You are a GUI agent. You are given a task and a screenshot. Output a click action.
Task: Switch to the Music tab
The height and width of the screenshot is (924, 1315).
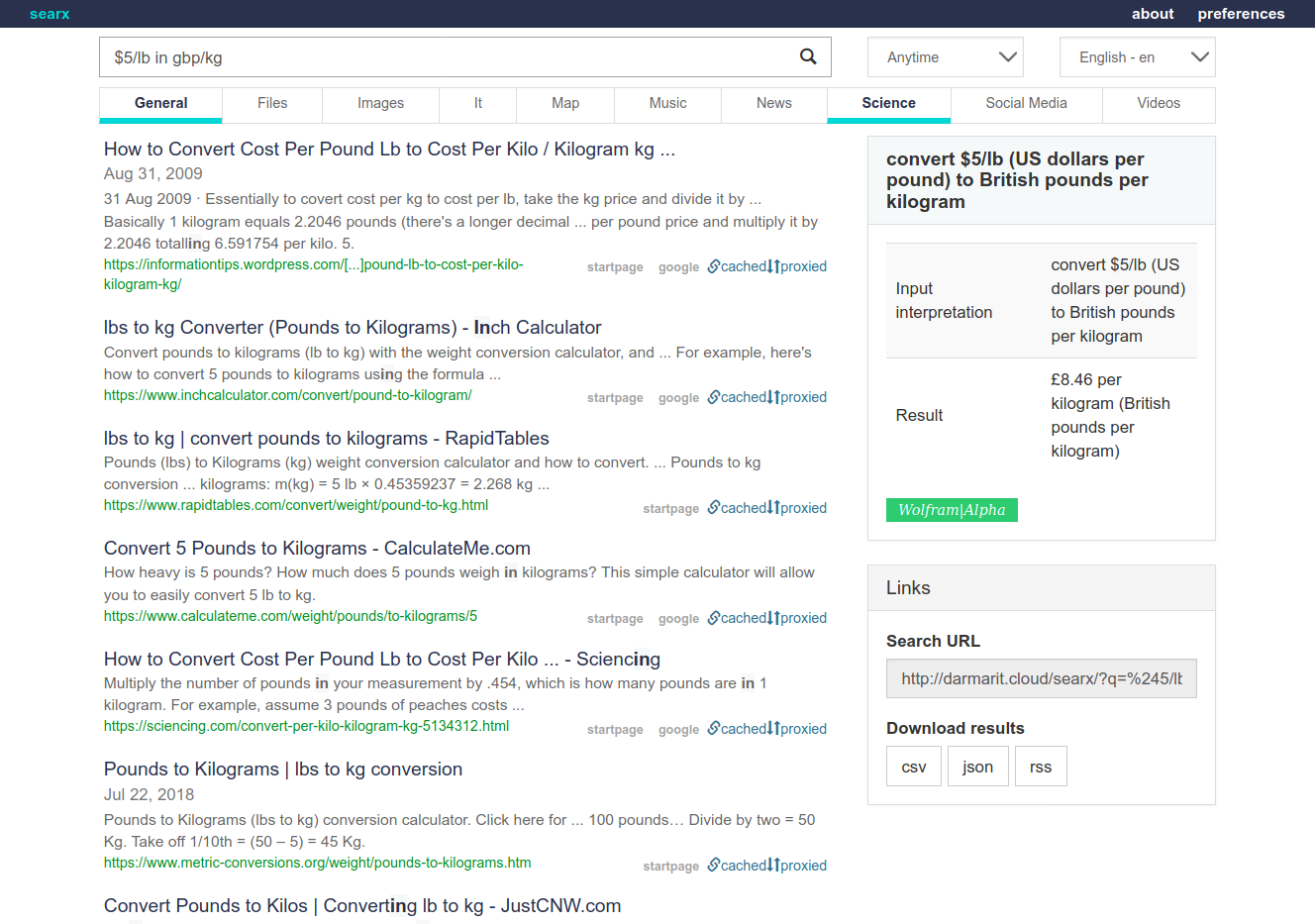[x=667, y=104]
